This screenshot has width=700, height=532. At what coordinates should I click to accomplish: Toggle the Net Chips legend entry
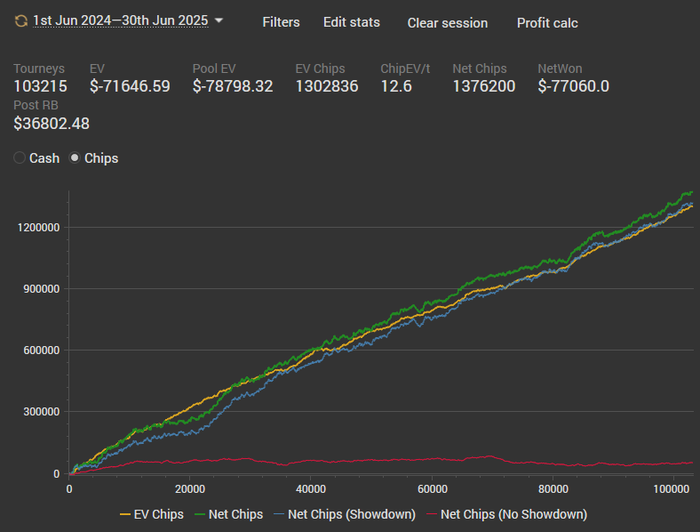229,514
